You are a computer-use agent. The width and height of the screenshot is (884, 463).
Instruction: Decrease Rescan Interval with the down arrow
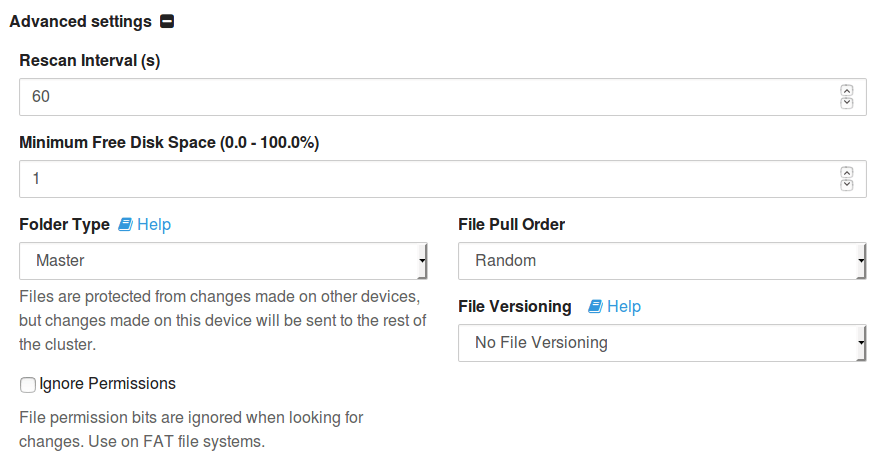[847, 103]
